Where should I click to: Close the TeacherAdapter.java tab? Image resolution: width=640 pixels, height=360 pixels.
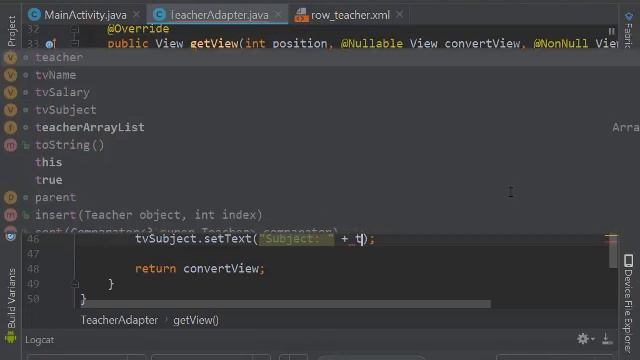pyautogui.click(x=278, y=15)
